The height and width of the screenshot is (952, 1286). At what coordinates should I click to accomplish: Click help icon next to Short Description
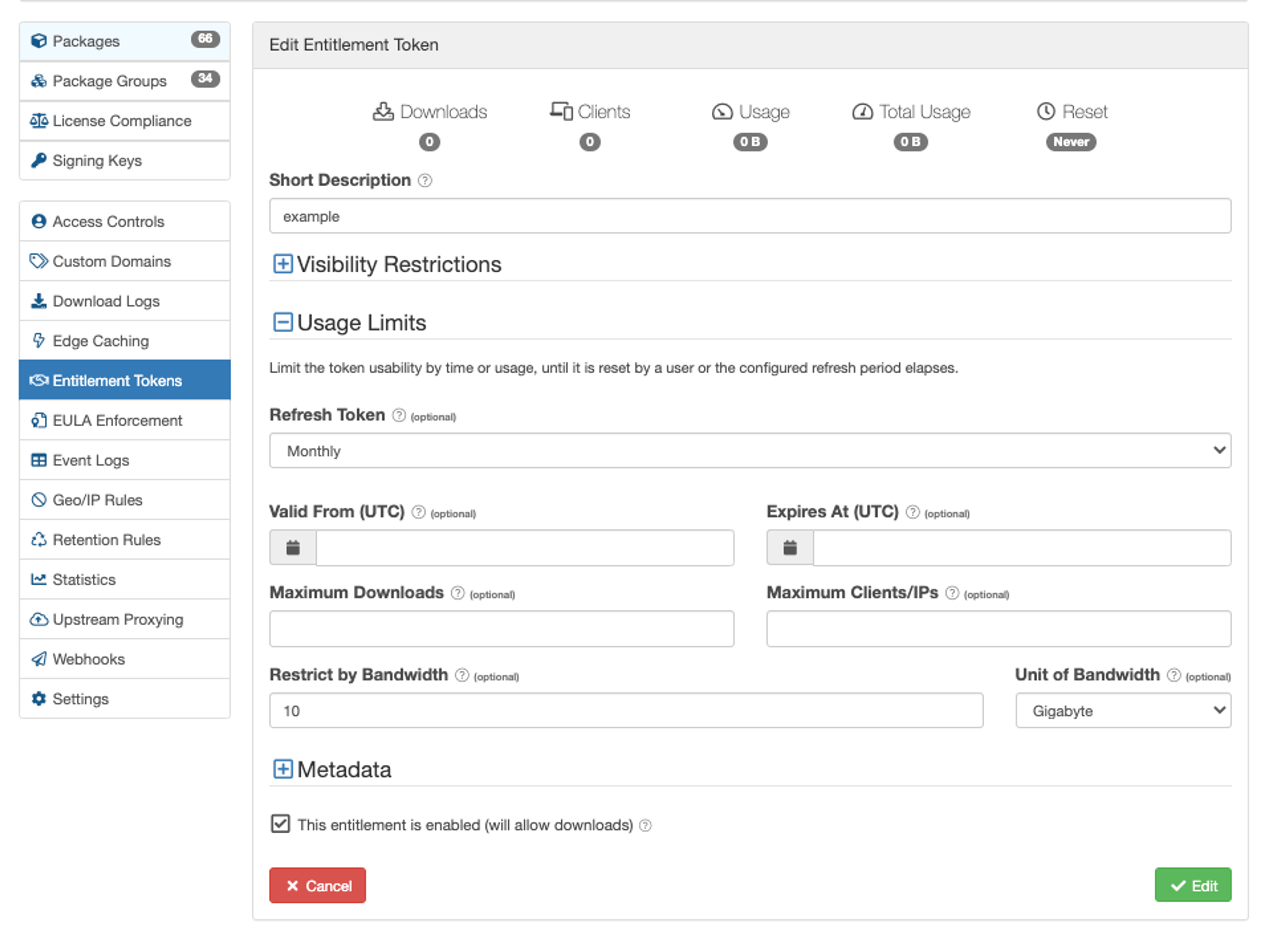(425, 180)
